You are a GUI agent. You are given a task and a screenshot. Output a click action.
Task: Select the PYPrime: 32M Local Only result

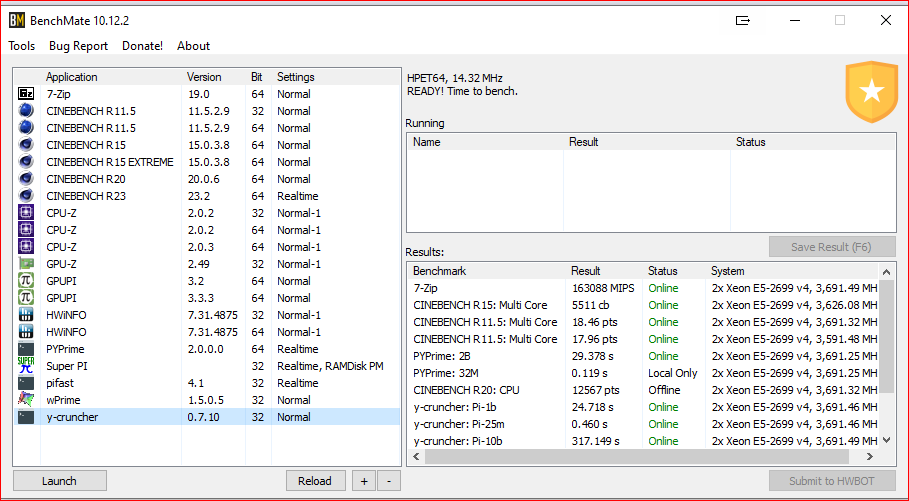tap(643, 373)
